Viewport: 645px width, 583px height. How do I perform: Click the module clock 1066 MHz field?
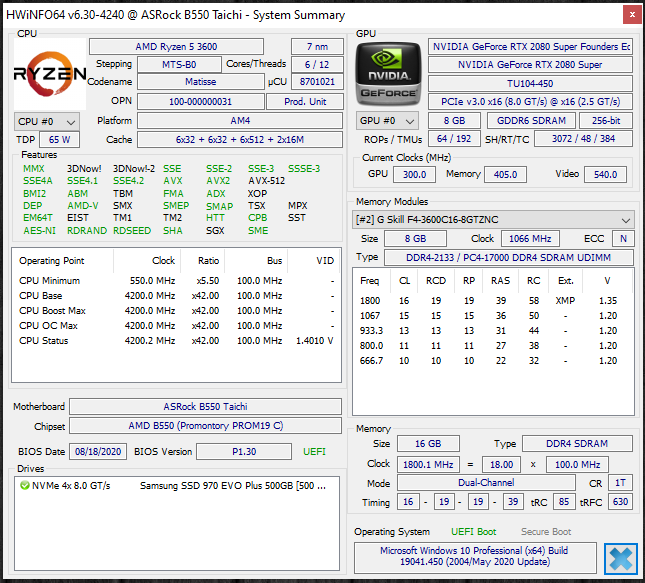coord(530,239)
